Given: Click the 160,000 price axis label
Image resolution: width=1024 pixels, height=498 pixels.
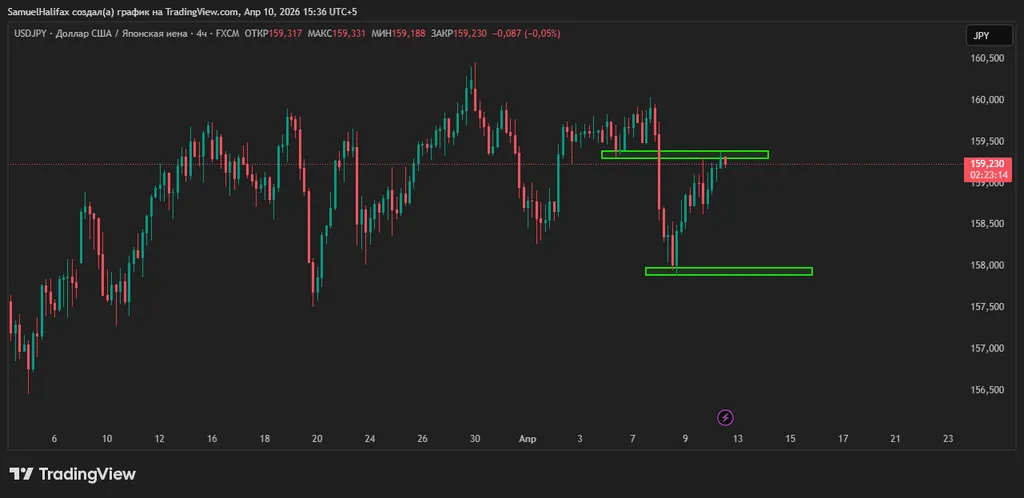Looking at the screenshot, I should point(987,100).
